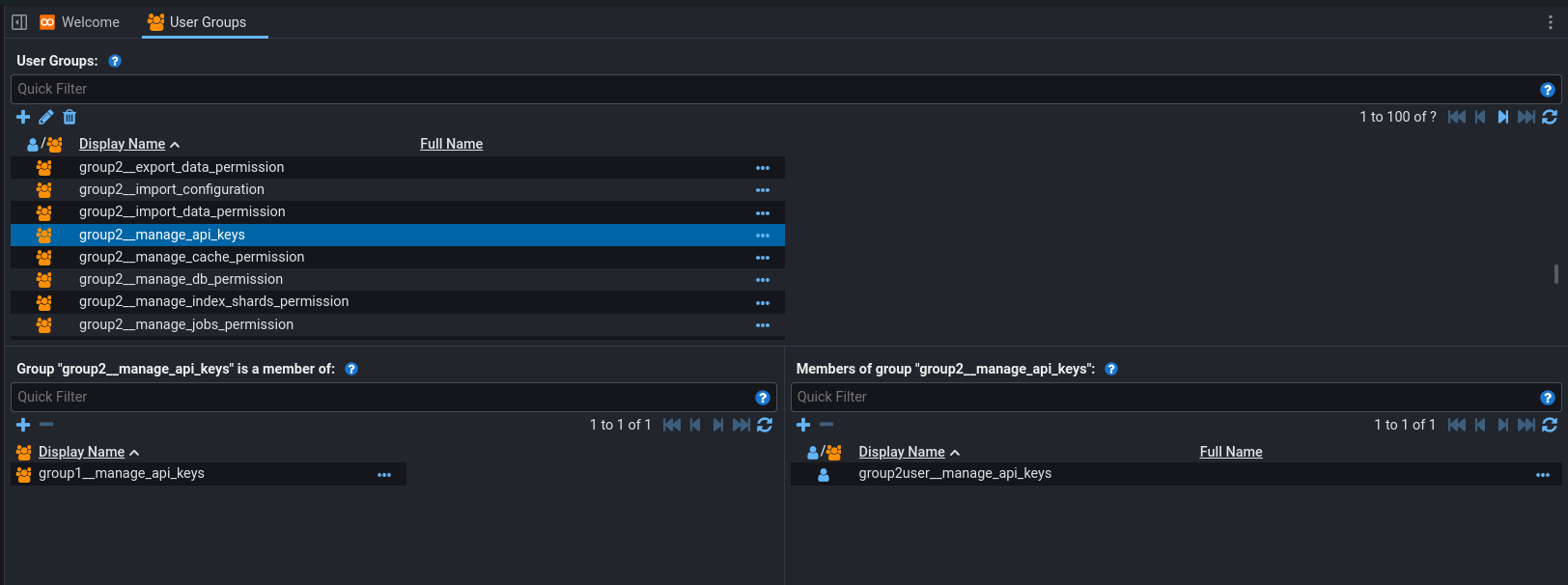This screenshot has width=1568, height=585.
Task: Sort User Groups by Full Name
Action: point(451,144)
